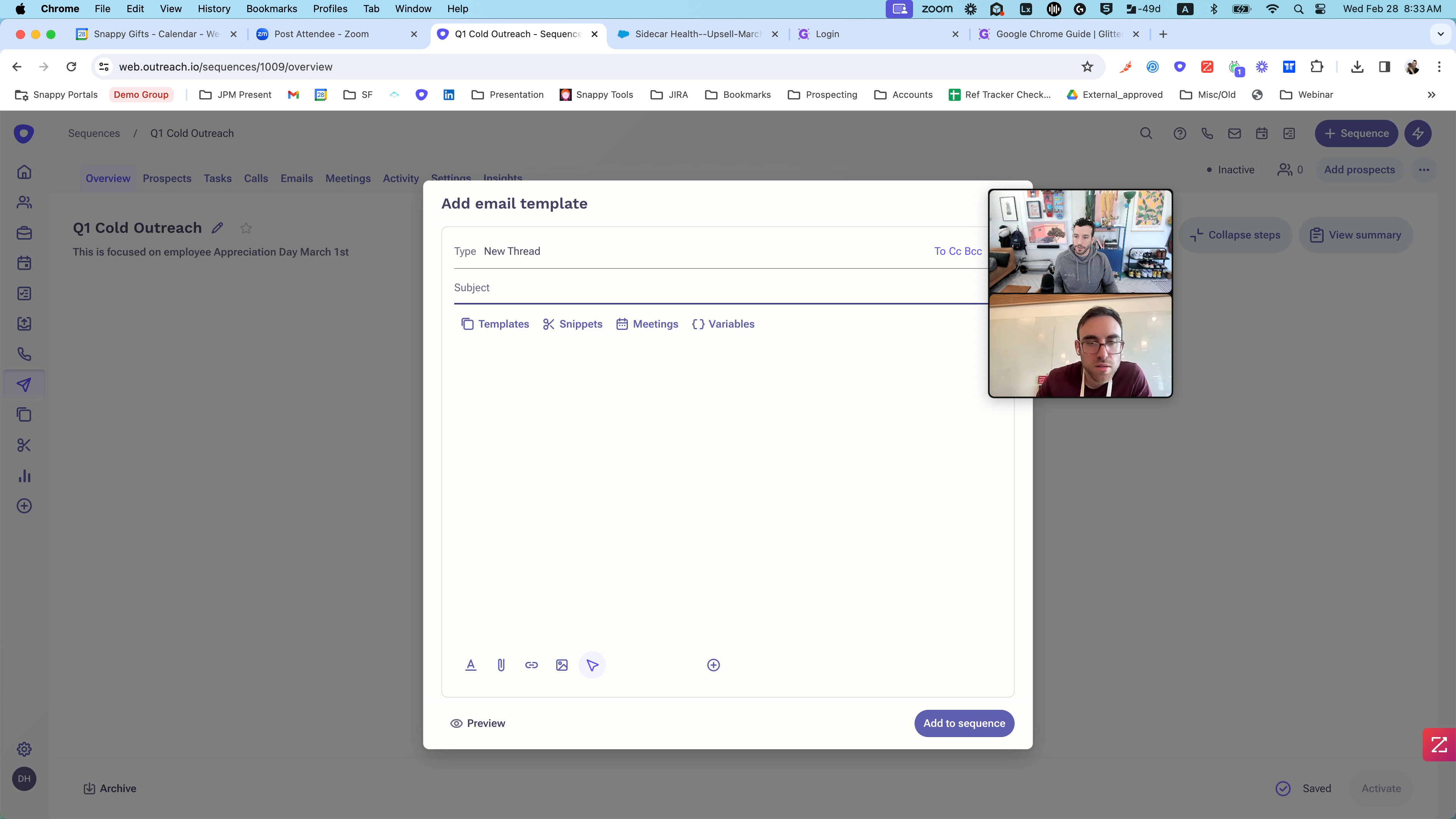Toggle the star favorite on Q1 Cold Outreach
The image size is (1456, 819).
pyautogui.click(x=246, y=228)
